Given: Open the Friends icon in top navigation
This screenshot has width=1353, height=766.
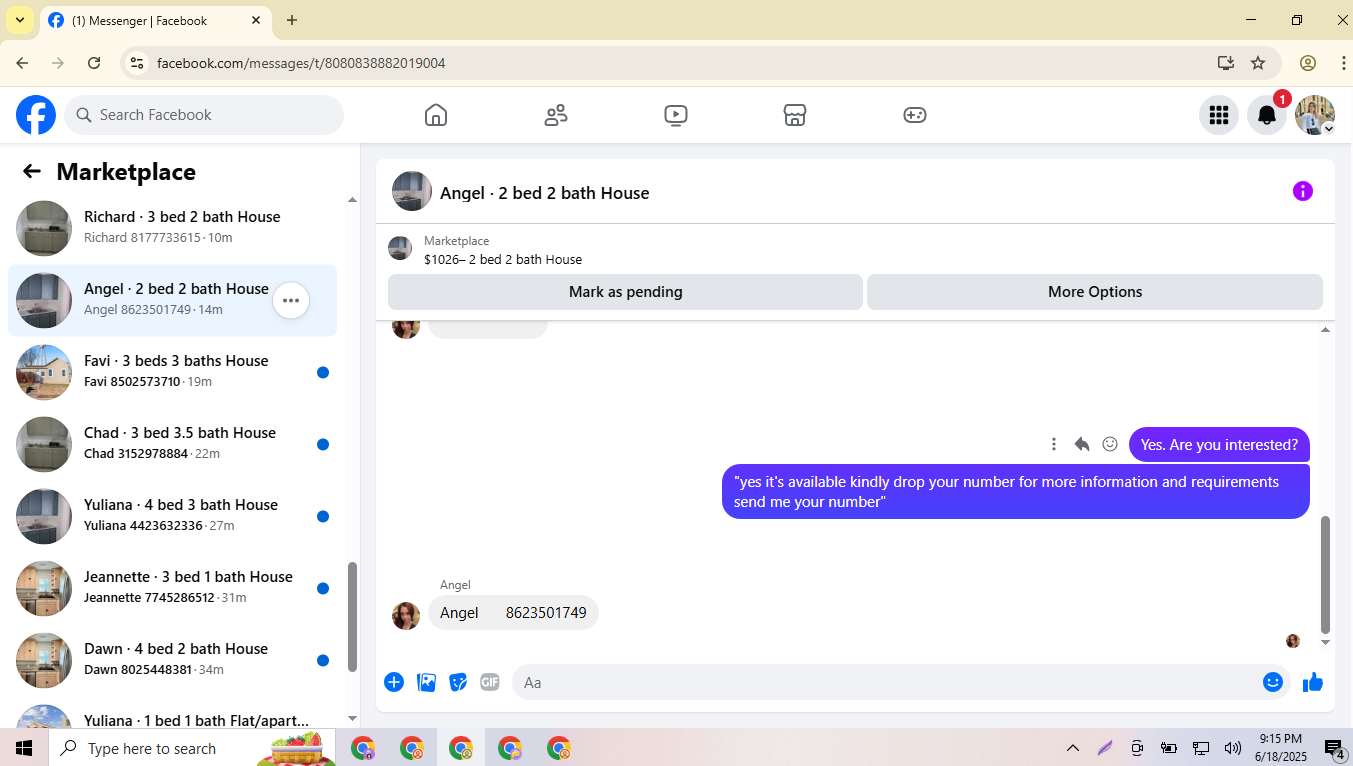Looking at the screenshot, I should [x=556, y=115].
